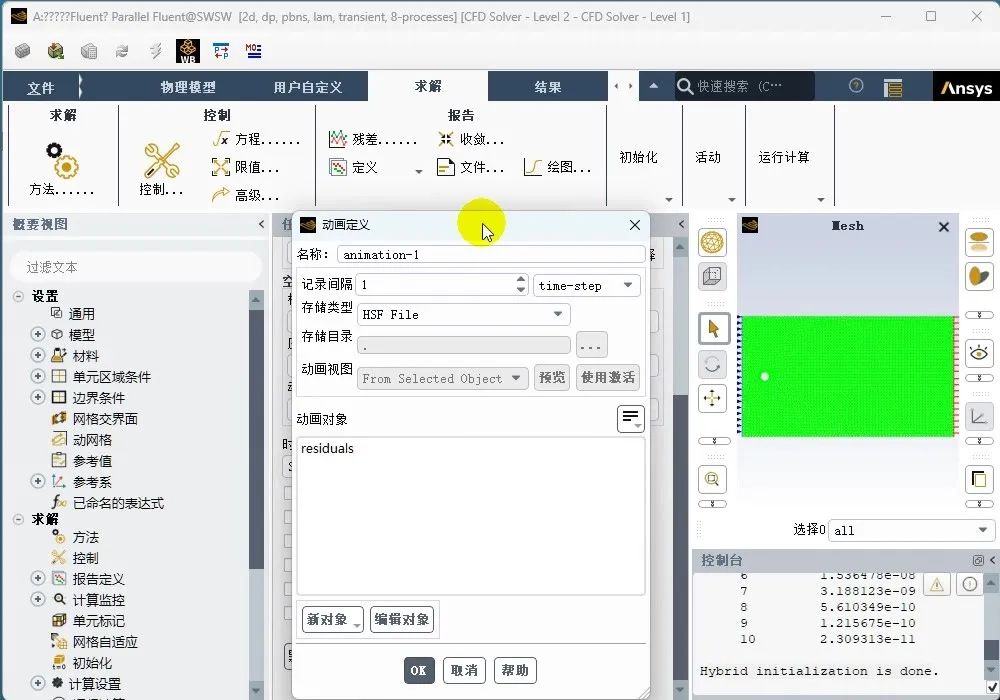Viewport: 1000px width, 700px height.
Task: Click the zoom-to-area magnifier icon
Action: (x=712, y=479)
